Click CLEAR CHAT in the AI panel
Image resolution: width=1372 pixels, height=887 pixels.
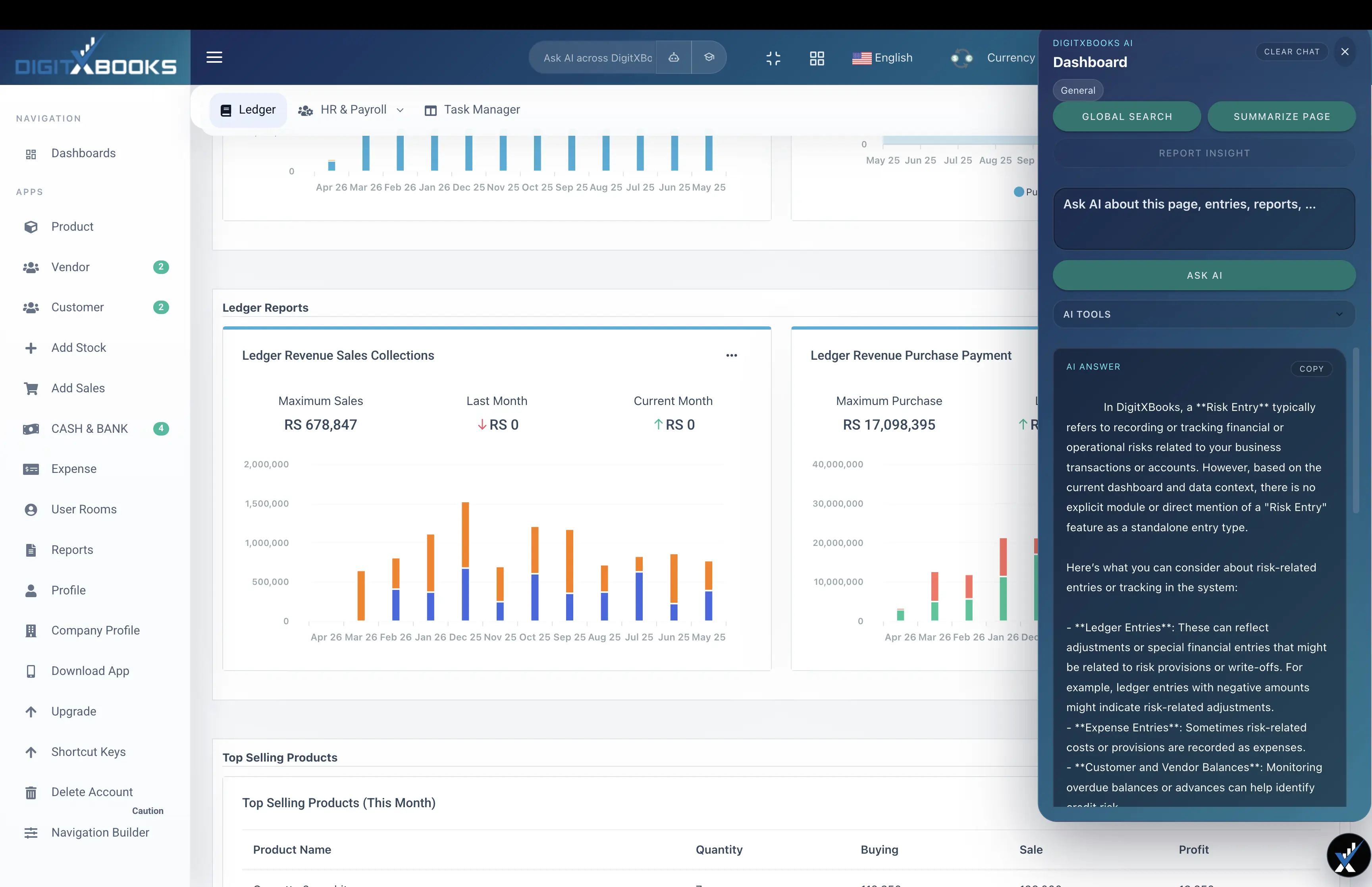[x=1291, y=51]
